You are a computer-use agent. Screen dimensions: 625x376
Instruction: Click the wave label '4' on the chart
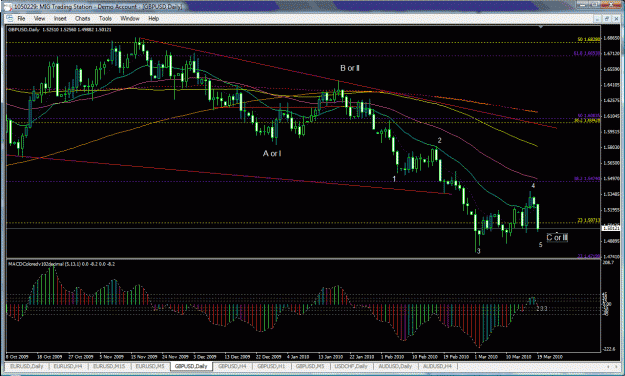click(x=533, y=186)
